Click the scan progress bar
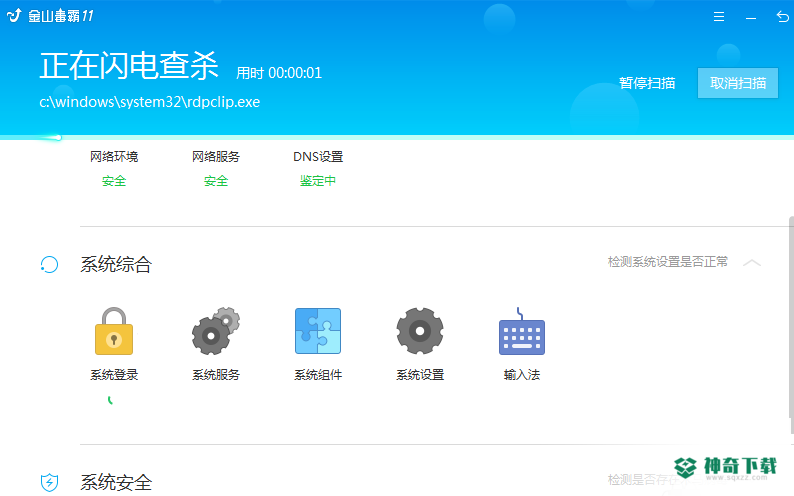 (x=397, y=137)
